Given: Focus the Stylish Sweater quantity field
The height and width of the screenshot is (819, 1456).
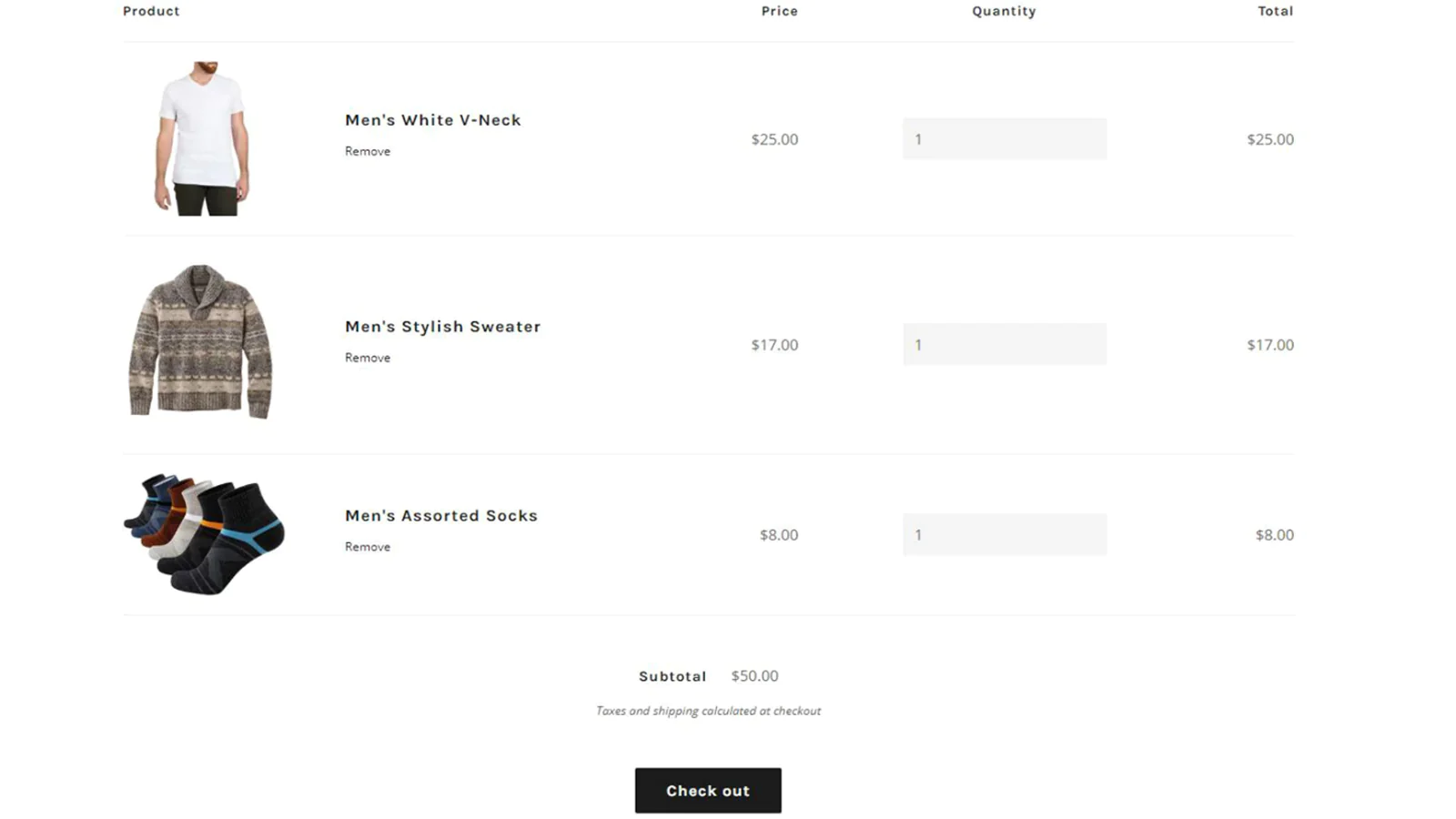Looking at the screenshot, I should click(1005, 345).
